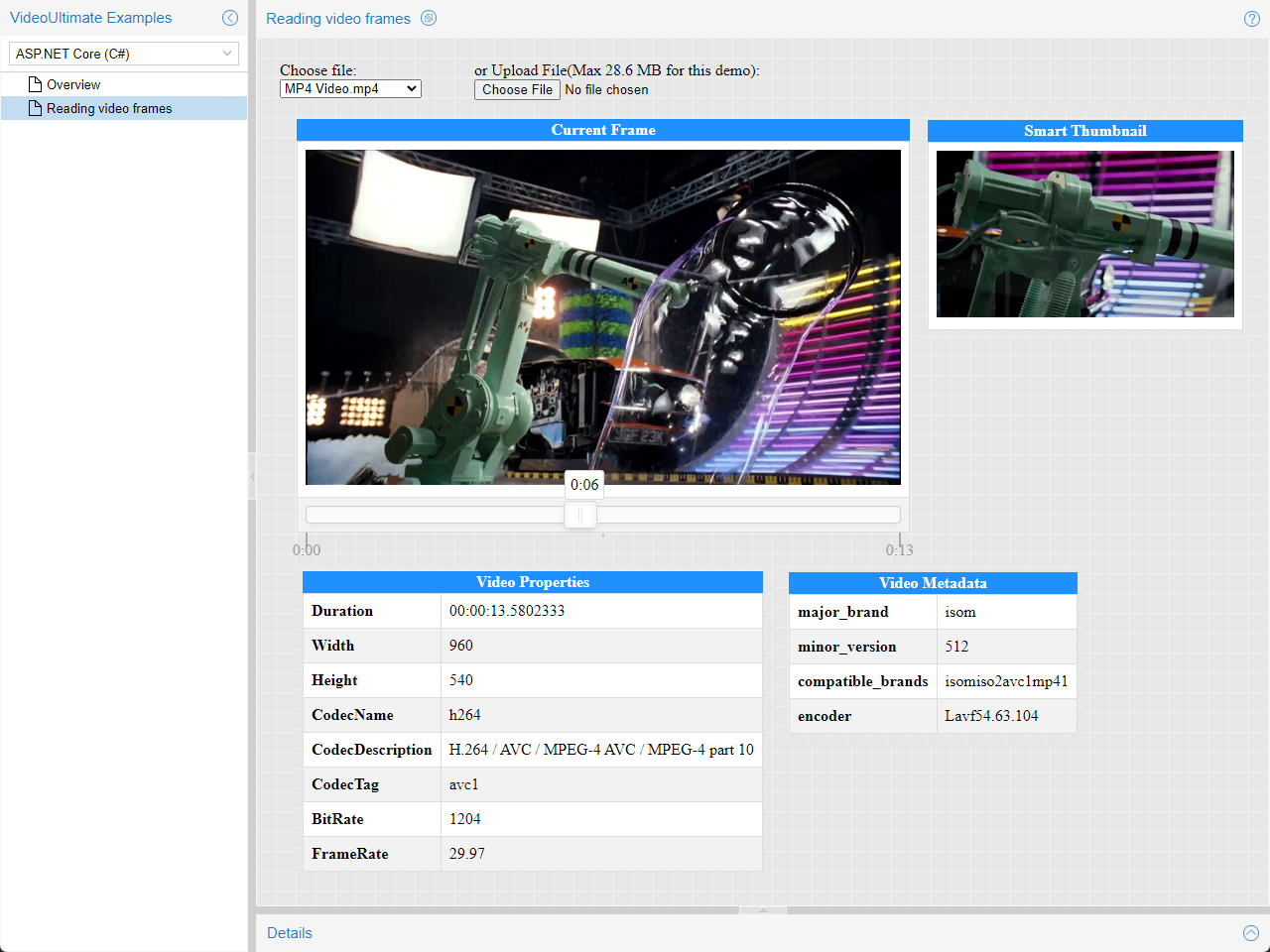Viewport: 1270px width, 952px height.
Task: Click the Choose File upload button
Action: [x=517, y=89]
